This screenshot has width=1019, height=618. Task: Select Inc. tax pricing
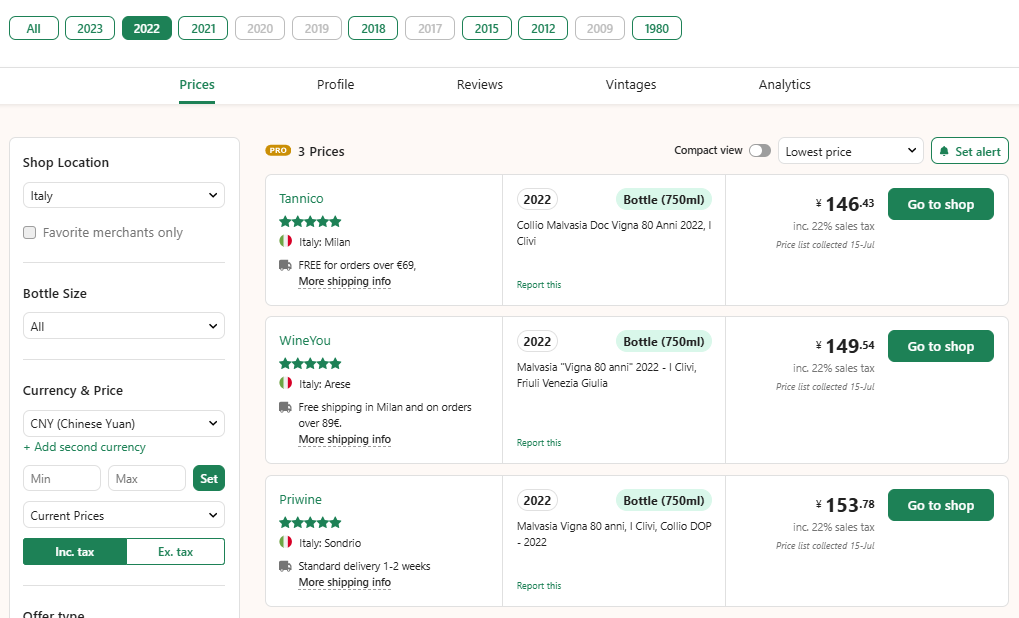coord(75,552)
